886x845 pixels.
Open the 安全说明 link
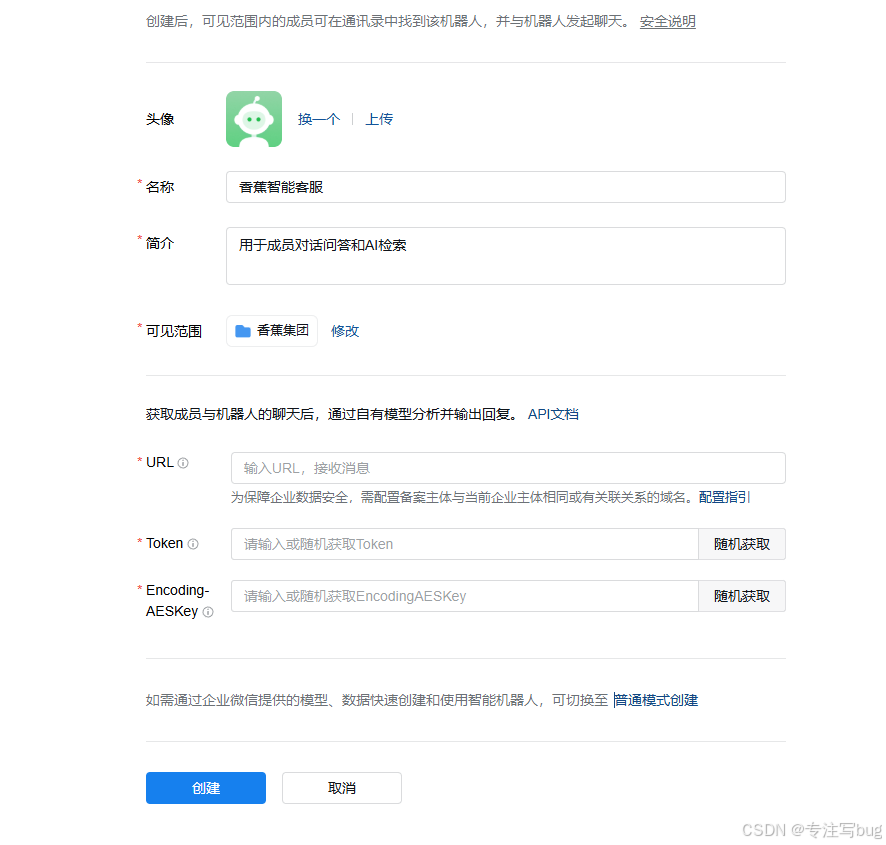click(667, 20)
